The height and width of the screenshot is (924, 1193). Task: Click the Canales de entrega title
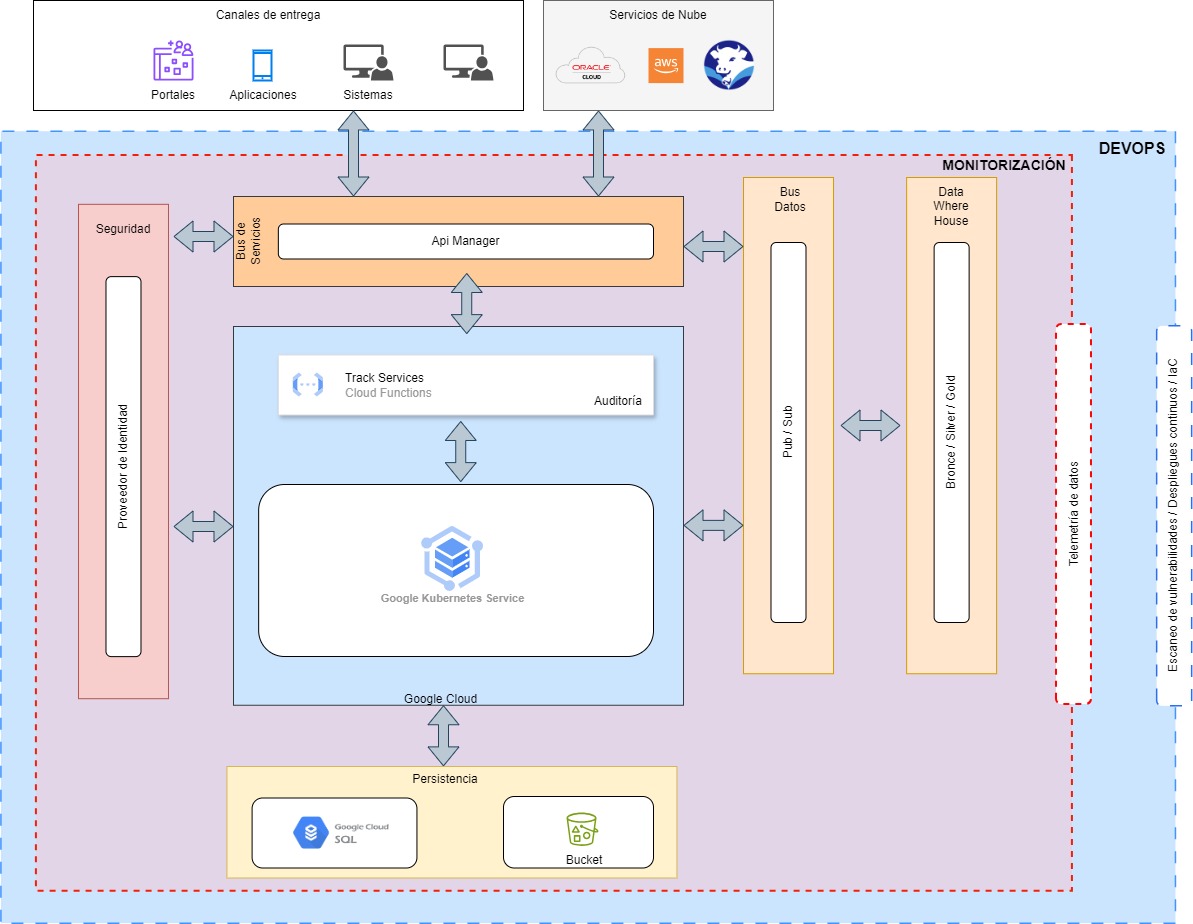(x=268, y=14)
